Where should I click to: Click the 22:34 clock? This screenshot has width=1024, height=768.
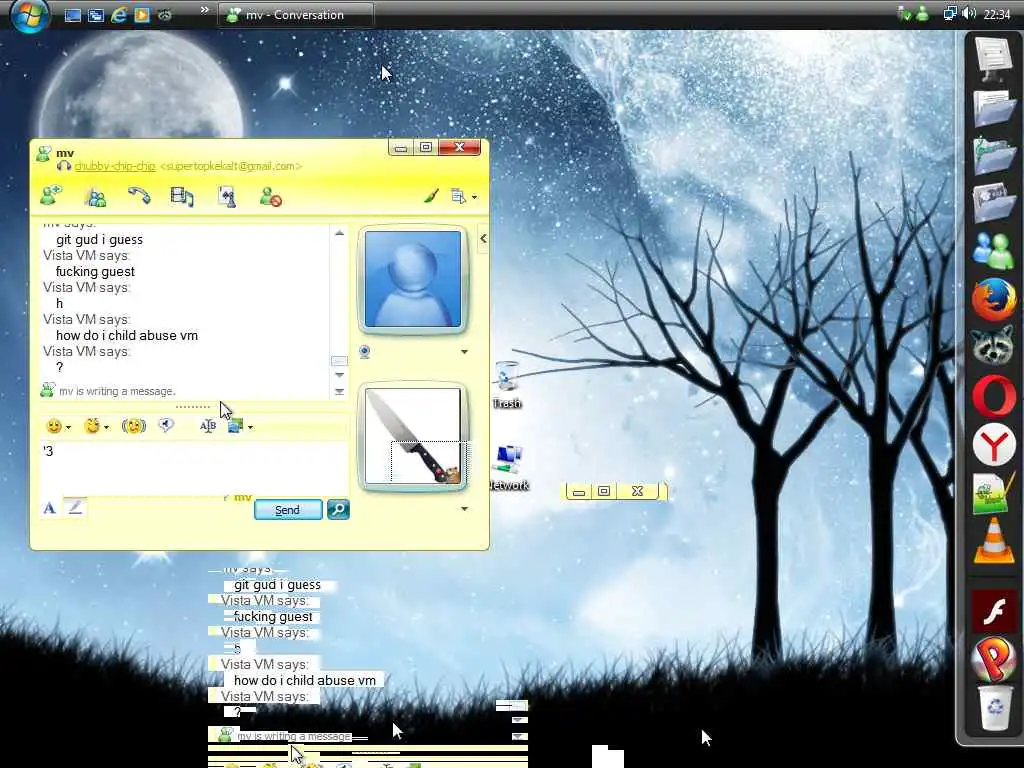point(997,14)
